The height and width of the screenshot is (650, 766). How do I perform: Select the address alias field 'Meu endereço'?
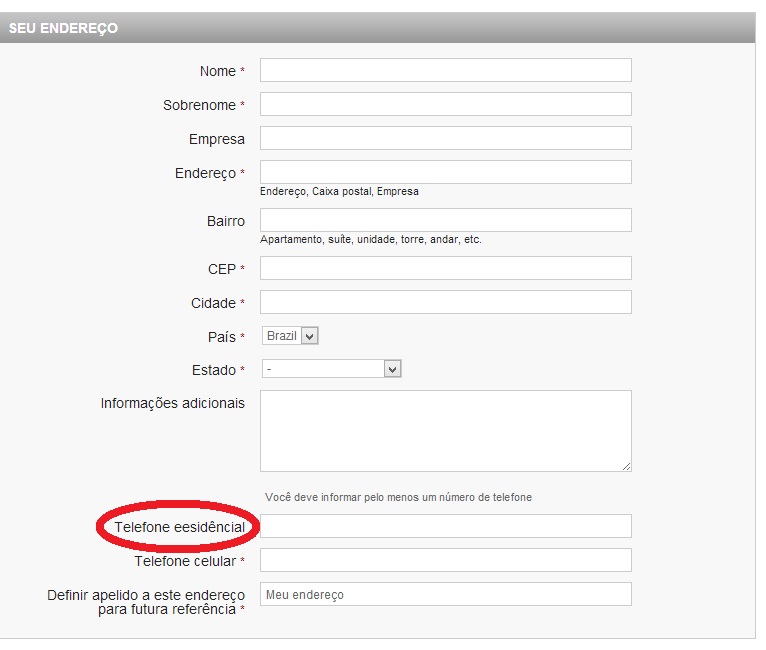pyautogui.click(x=446, y=594)
